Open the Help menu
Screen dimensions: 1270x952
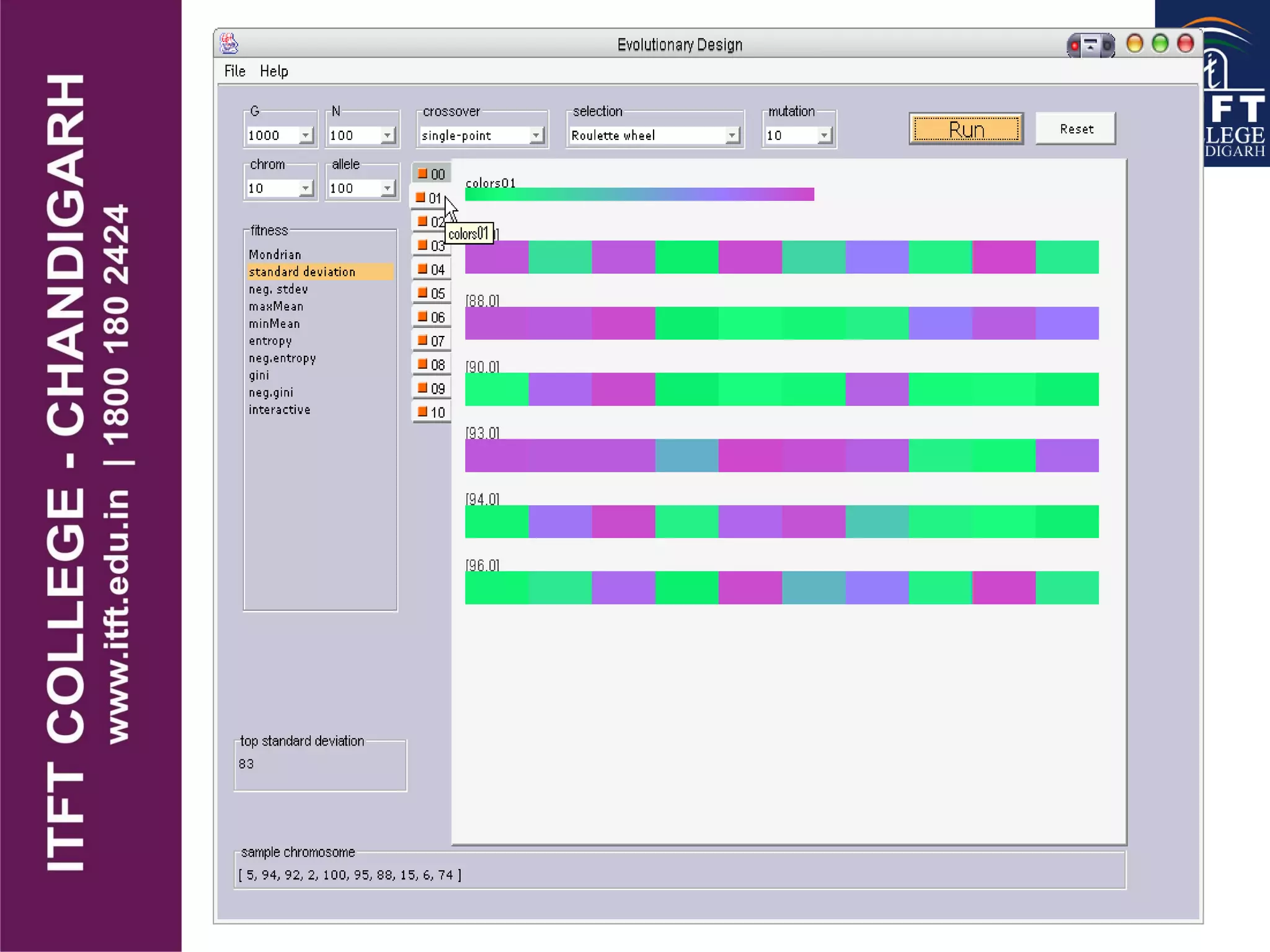[273, 71]
